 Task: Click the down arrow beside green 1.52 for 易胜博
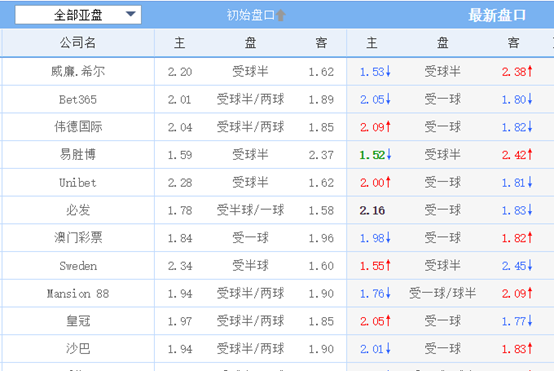[389, 154]
